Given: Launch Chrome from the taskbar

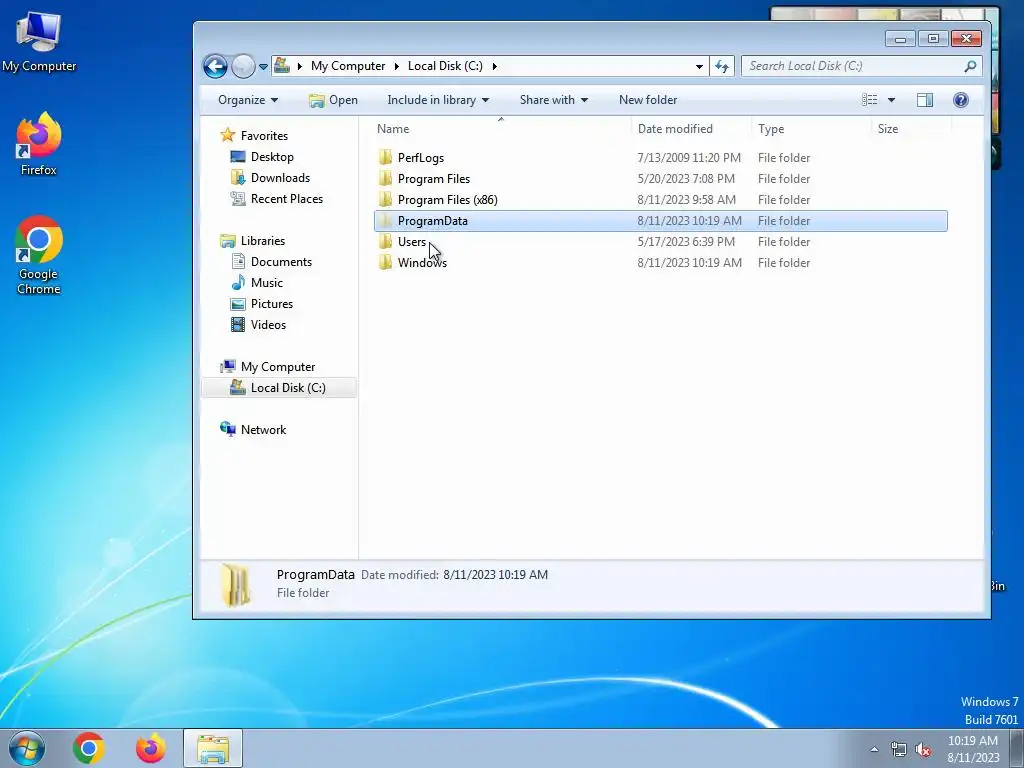Looking at the screenshot, I should click(x=89, y=748).
